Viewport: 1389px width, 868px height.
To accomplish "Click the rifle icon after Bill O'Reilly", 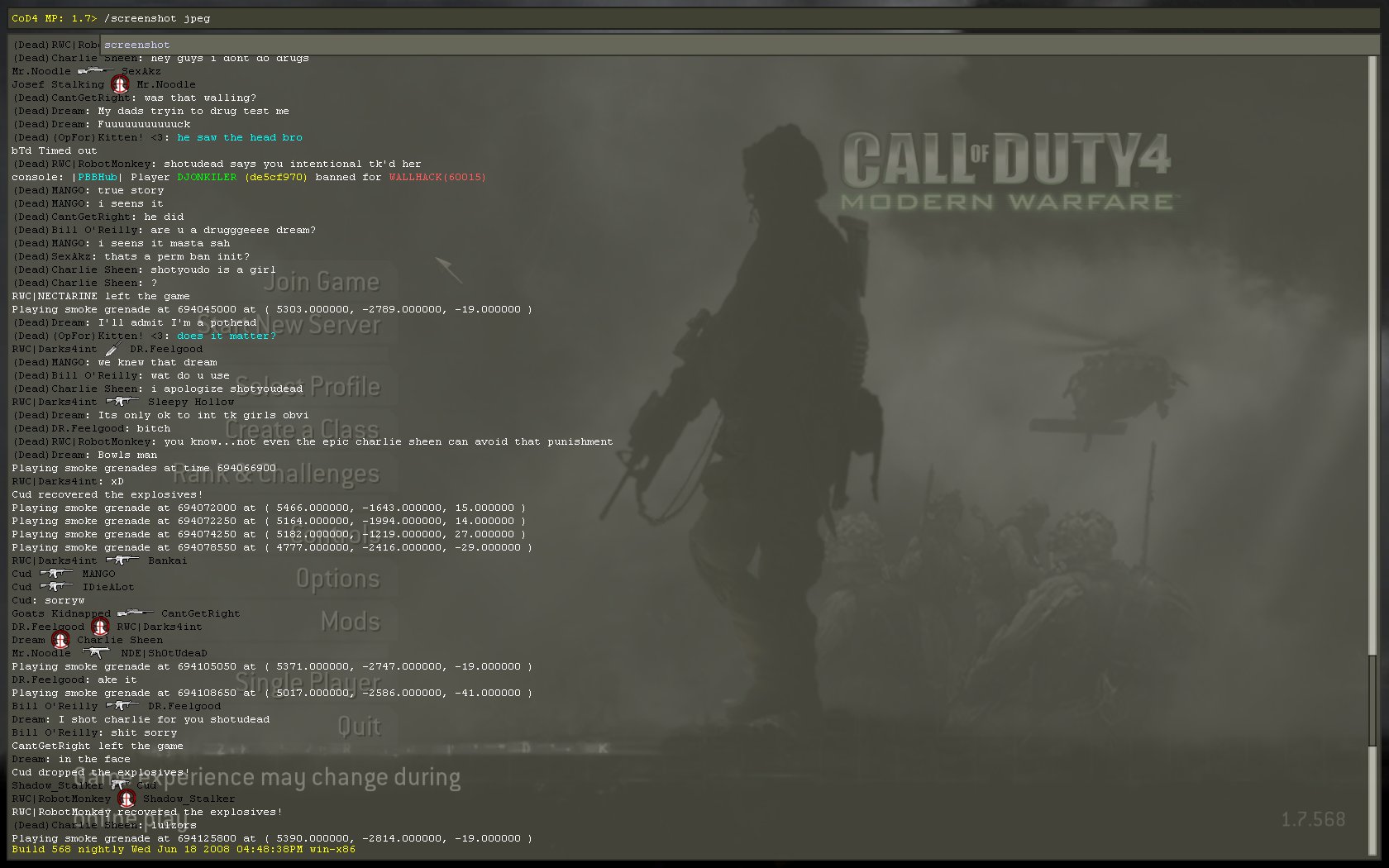I will pos(122,706).
